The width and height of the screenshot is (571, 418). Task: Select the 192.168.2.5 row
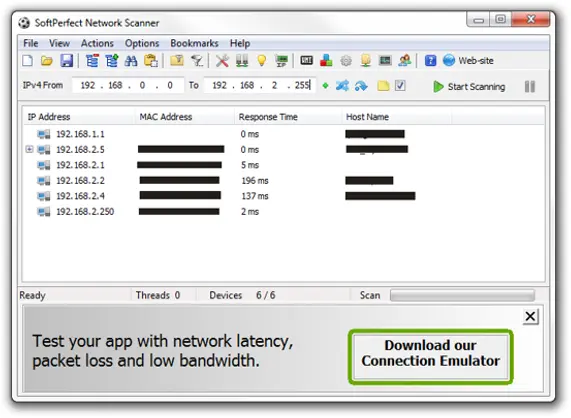pyautogui.click(x=283, y=149)
